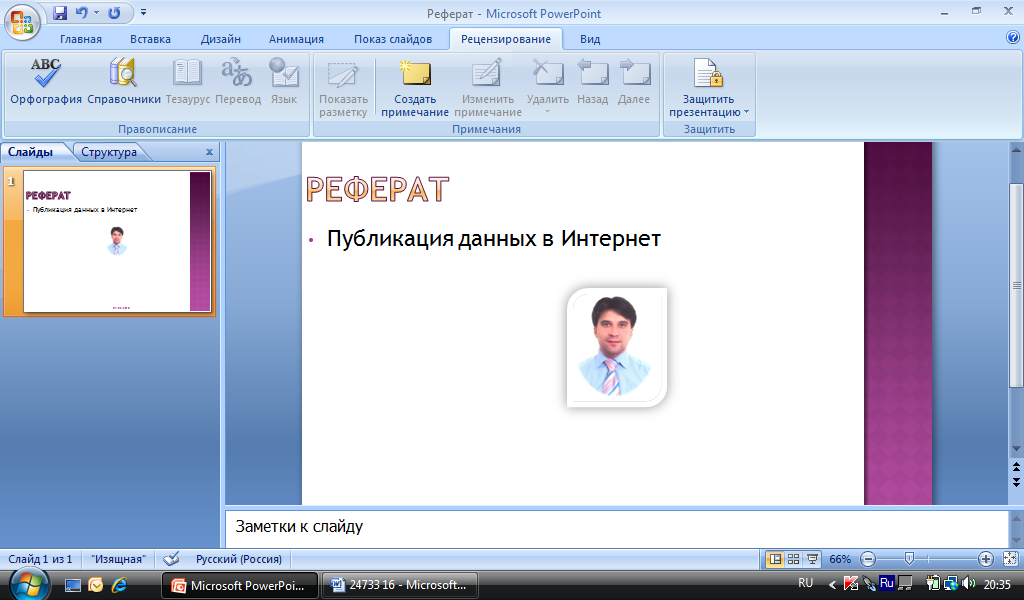Screen dimensions: 1024x600
Task: Click the RU language indicator in tray
Action: pos(806,583)
